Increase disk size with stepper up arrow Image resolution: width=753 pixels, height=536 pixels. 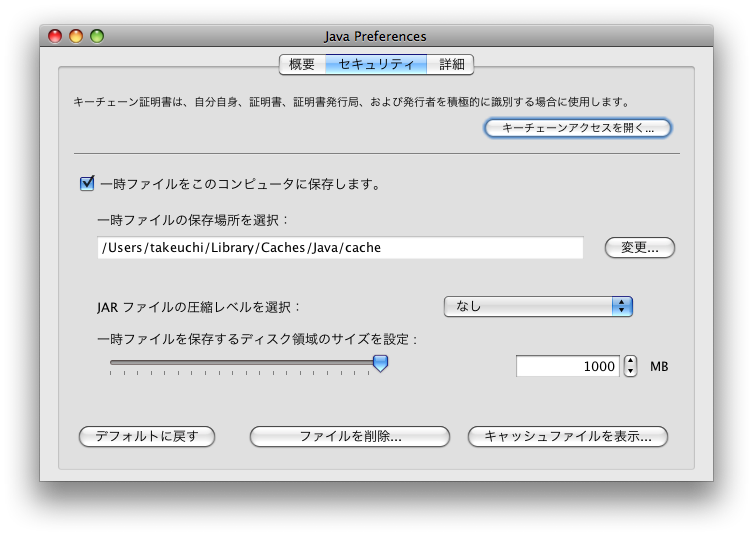pos(630,361)
